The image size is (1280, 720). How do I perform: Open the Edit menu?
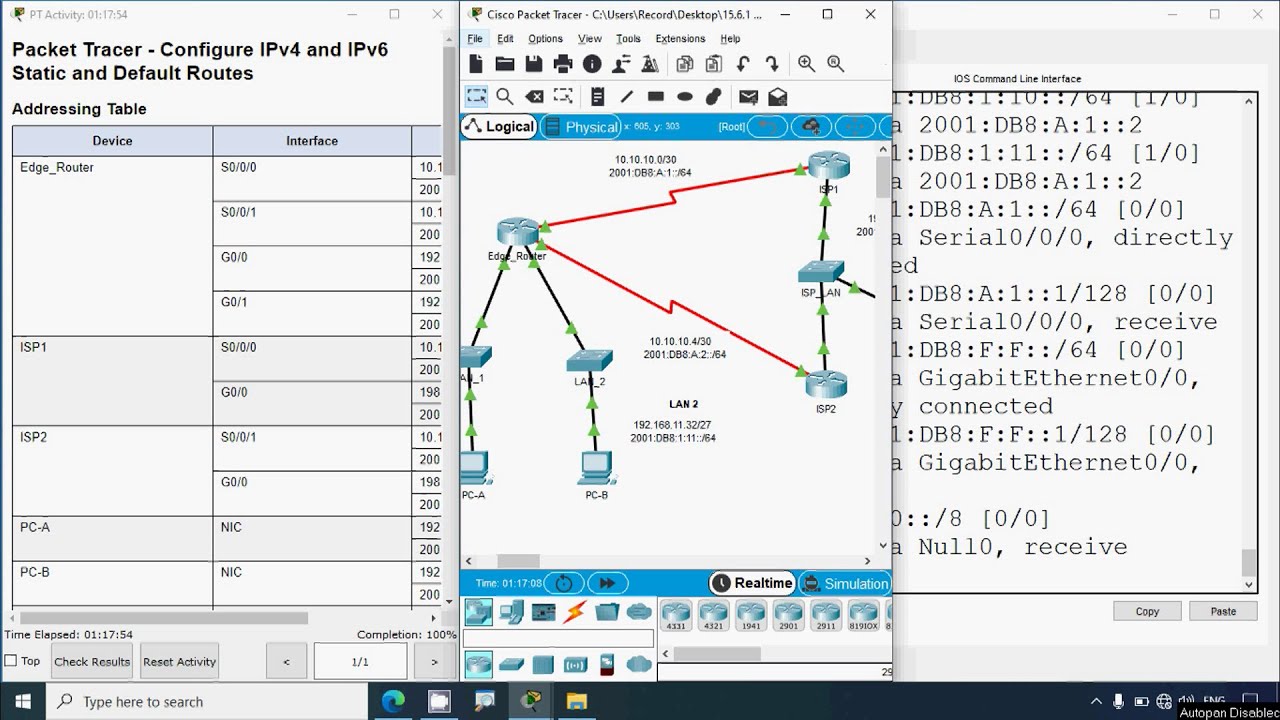point(505,39)
